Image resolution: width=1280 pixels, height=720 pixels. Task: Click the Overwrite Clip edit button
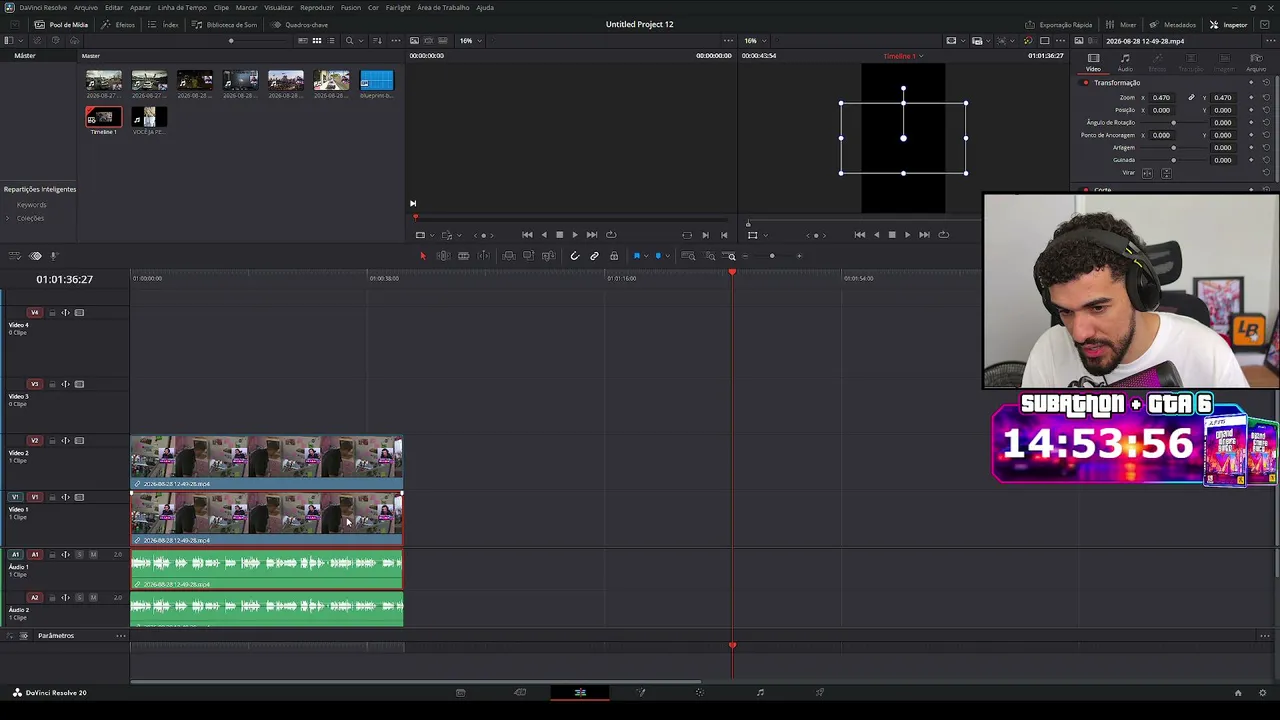[x=529, y=256]
